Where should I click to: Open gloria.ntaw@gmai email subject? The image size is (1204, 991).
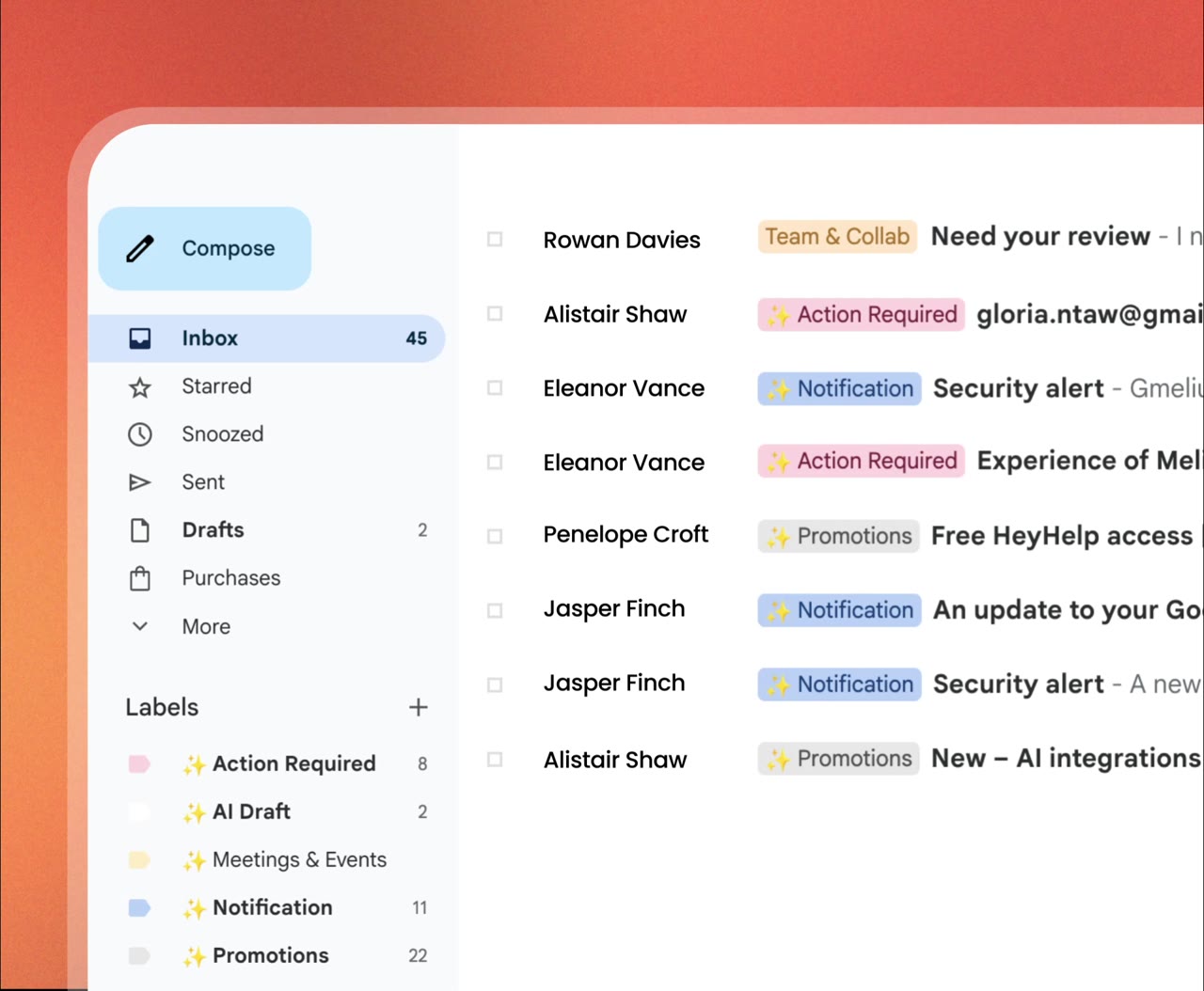point(1089,314)
